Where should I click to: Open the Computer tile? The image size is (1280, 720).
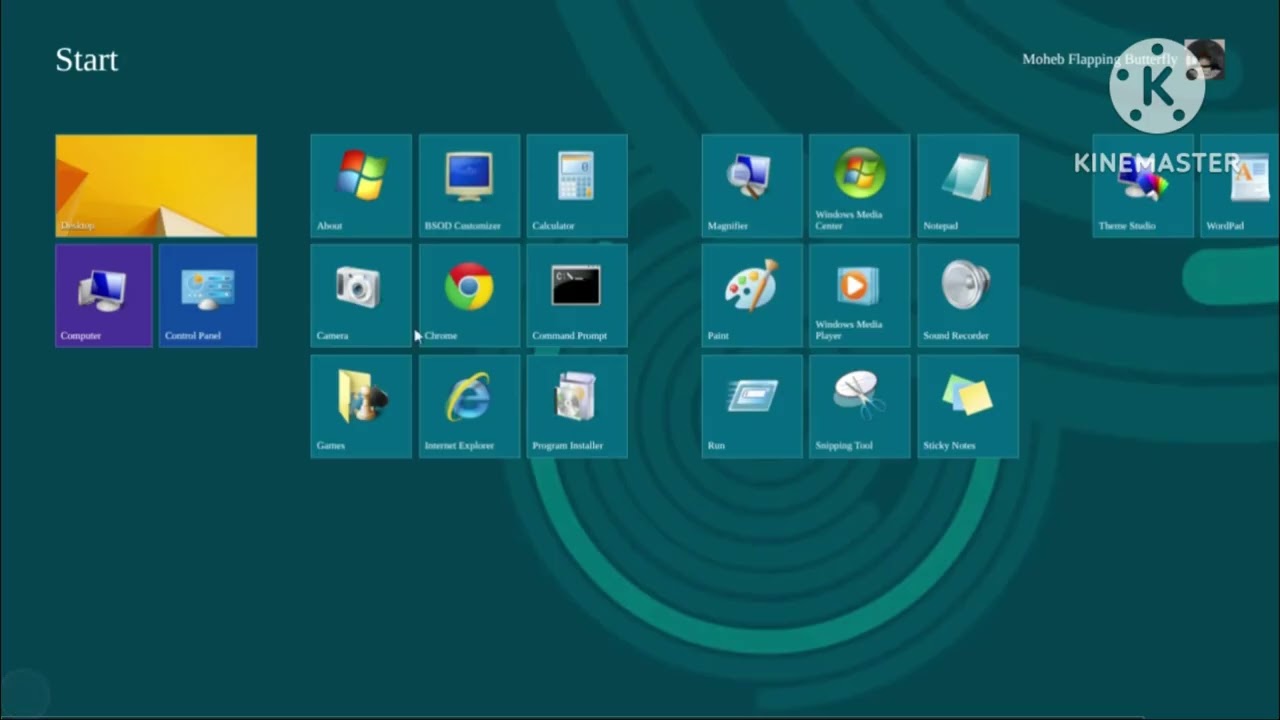coord(104,296)
